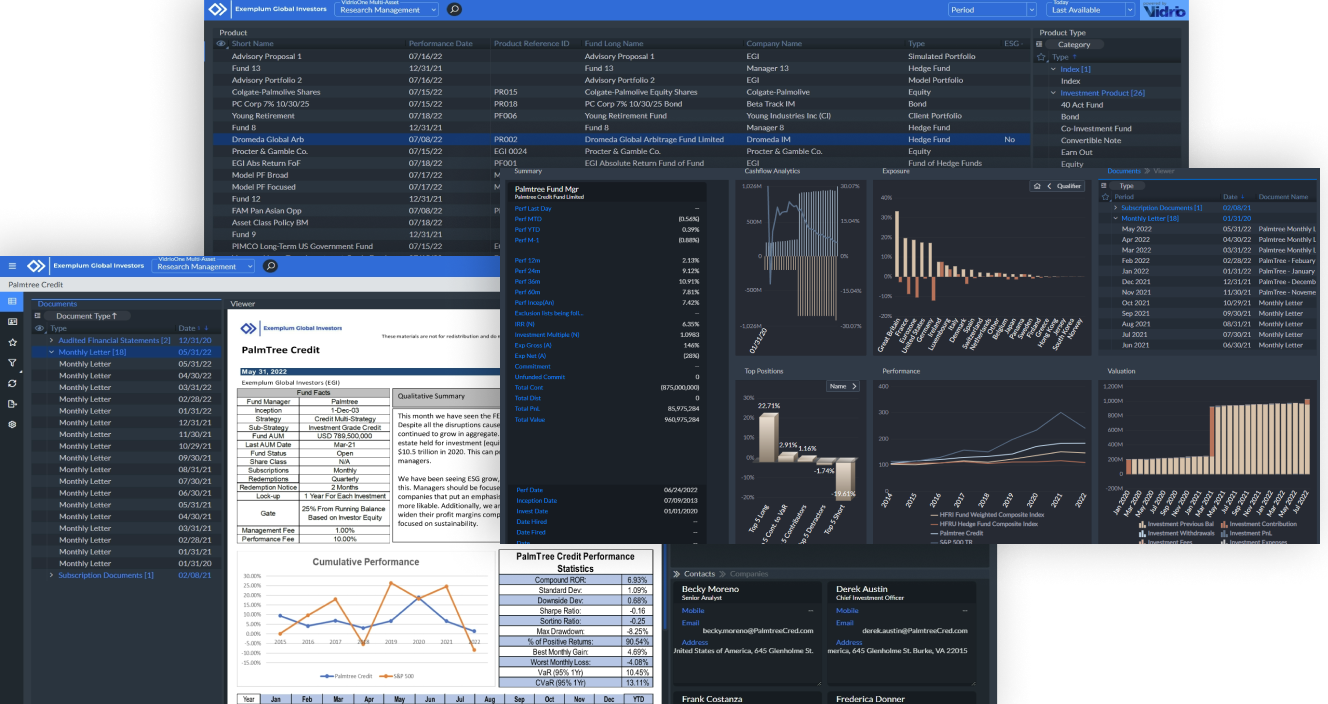Select Colgate-Palmolive Shares row
Viewport: 1328px width, 704px height.
[x=620, y=92]
